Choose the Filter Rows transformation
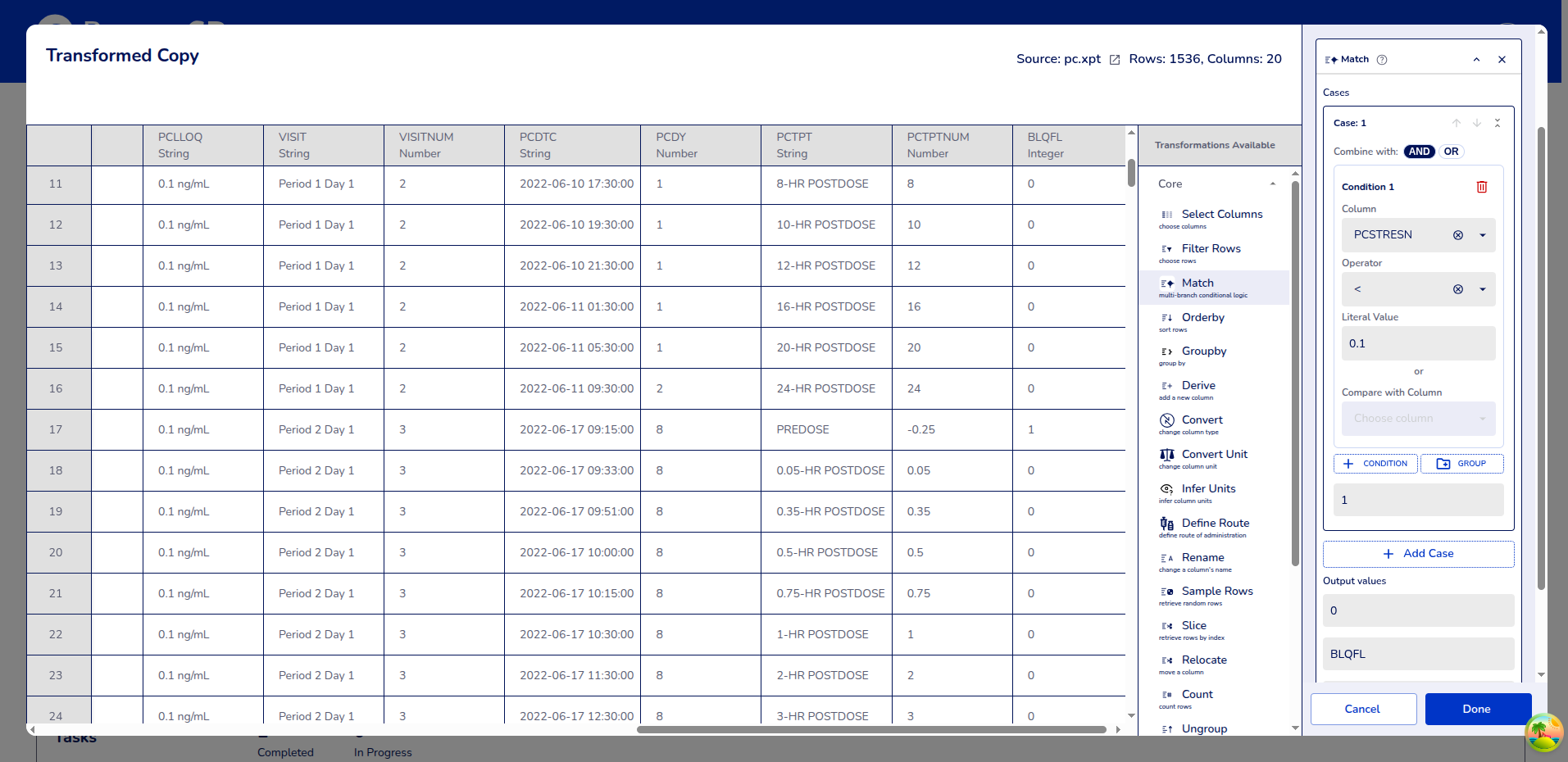Screen dimensions: 1568x762 point(1211,249)
